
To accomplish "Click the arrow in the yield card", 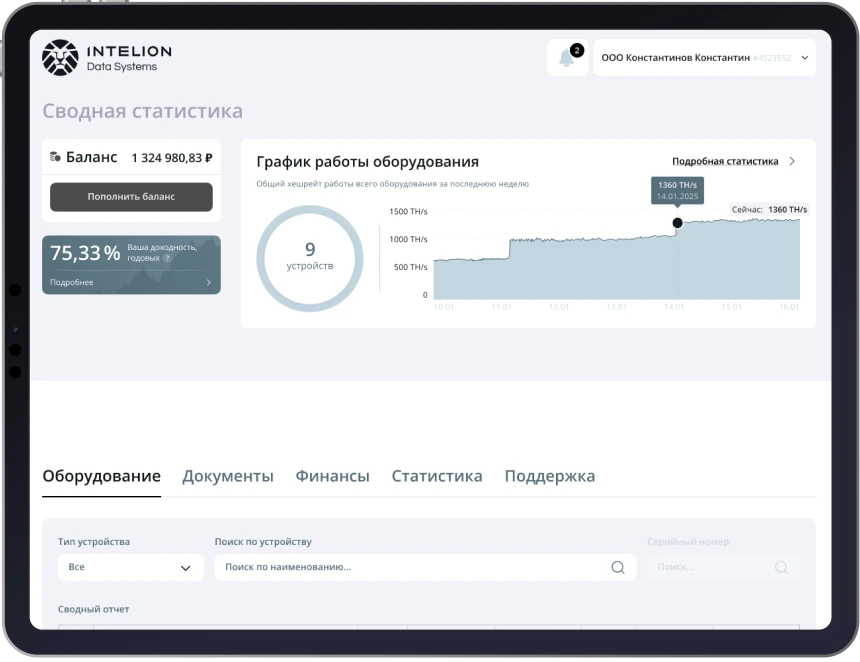I will click(208, 283).
